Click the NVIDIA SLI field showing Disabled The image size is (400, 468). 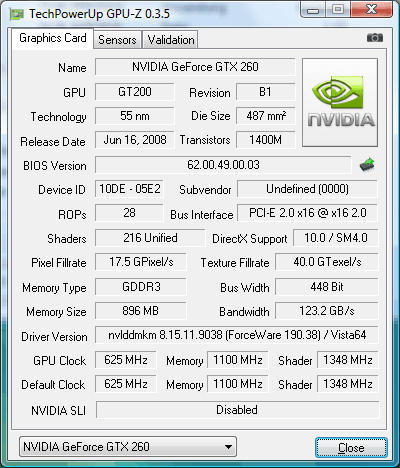237,410
